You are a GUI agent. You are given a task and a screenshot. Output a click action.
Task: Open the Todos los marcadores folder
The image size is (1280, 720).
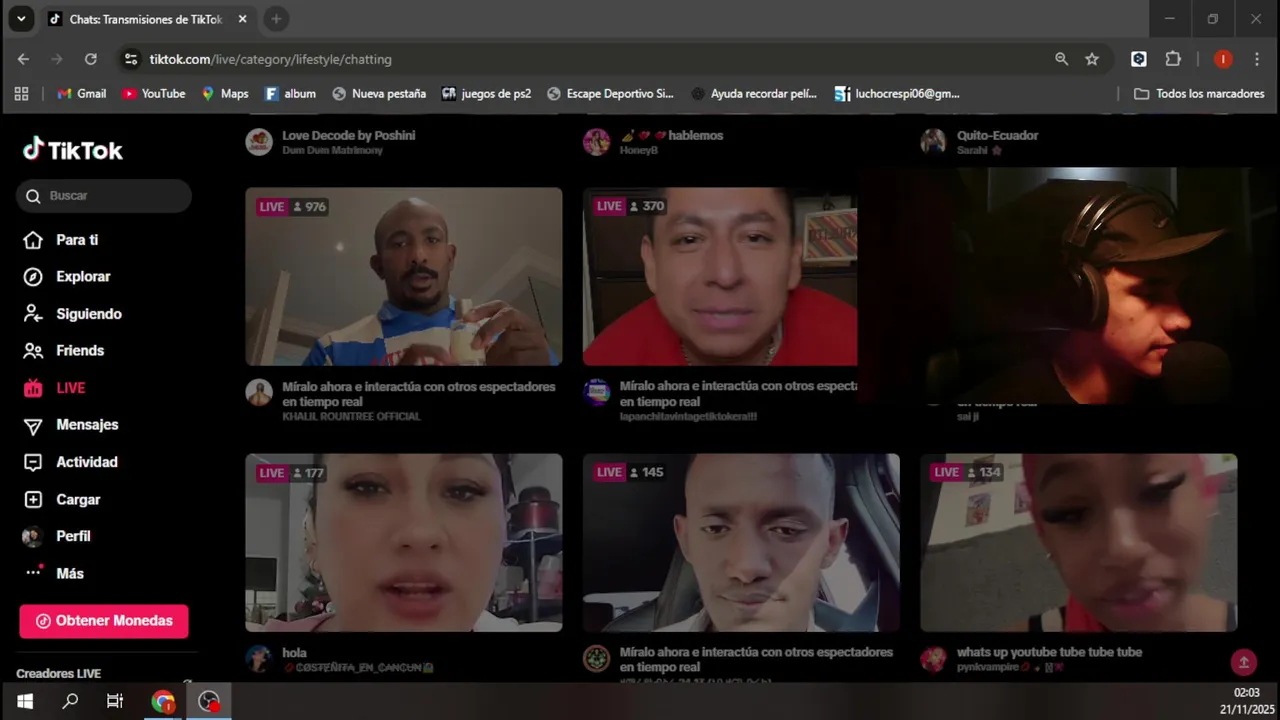coord(1199,94)
